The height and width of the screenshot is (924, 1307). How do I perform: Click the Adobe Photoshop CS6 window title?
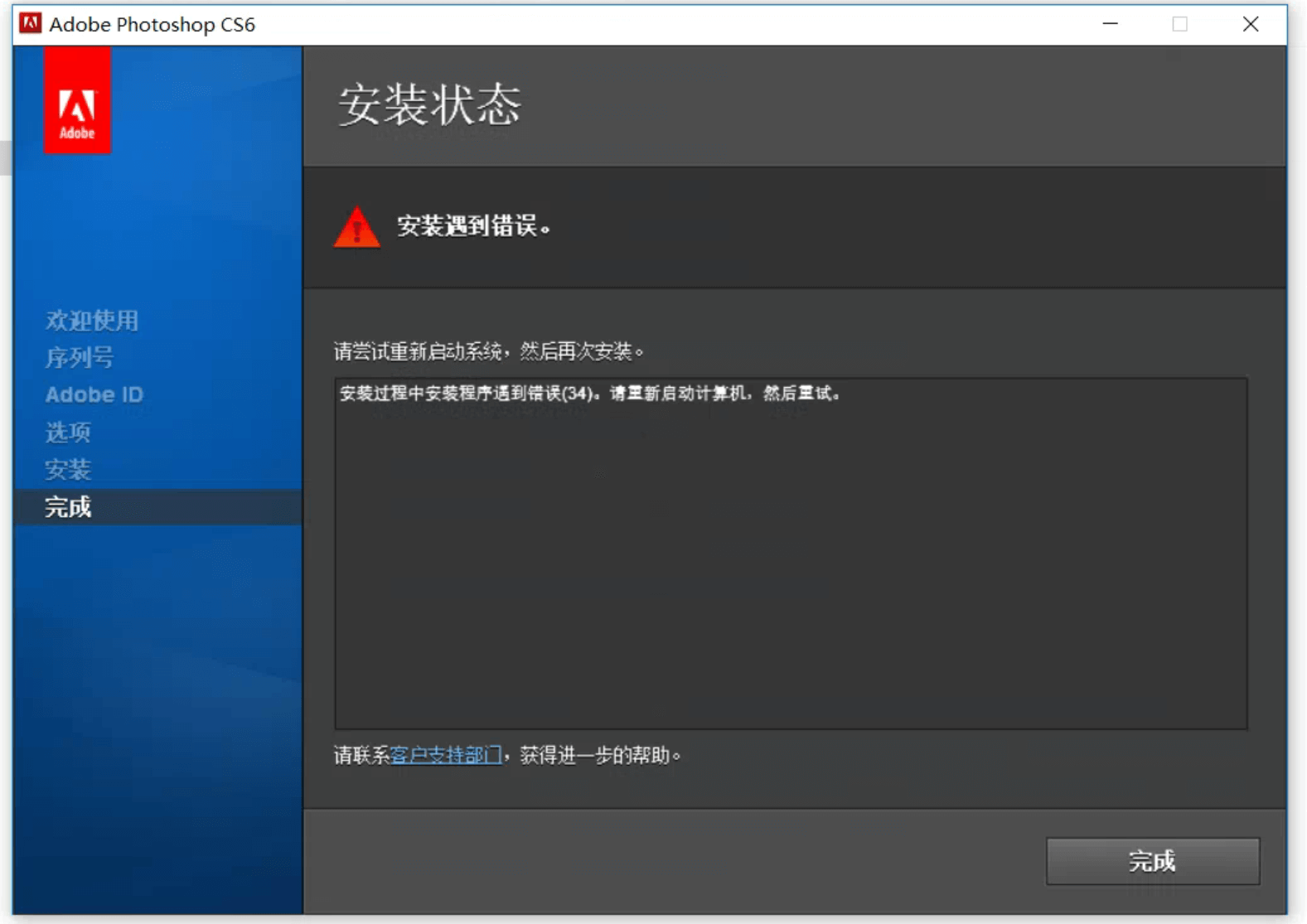pyautogui.click(x=152, y=24)
